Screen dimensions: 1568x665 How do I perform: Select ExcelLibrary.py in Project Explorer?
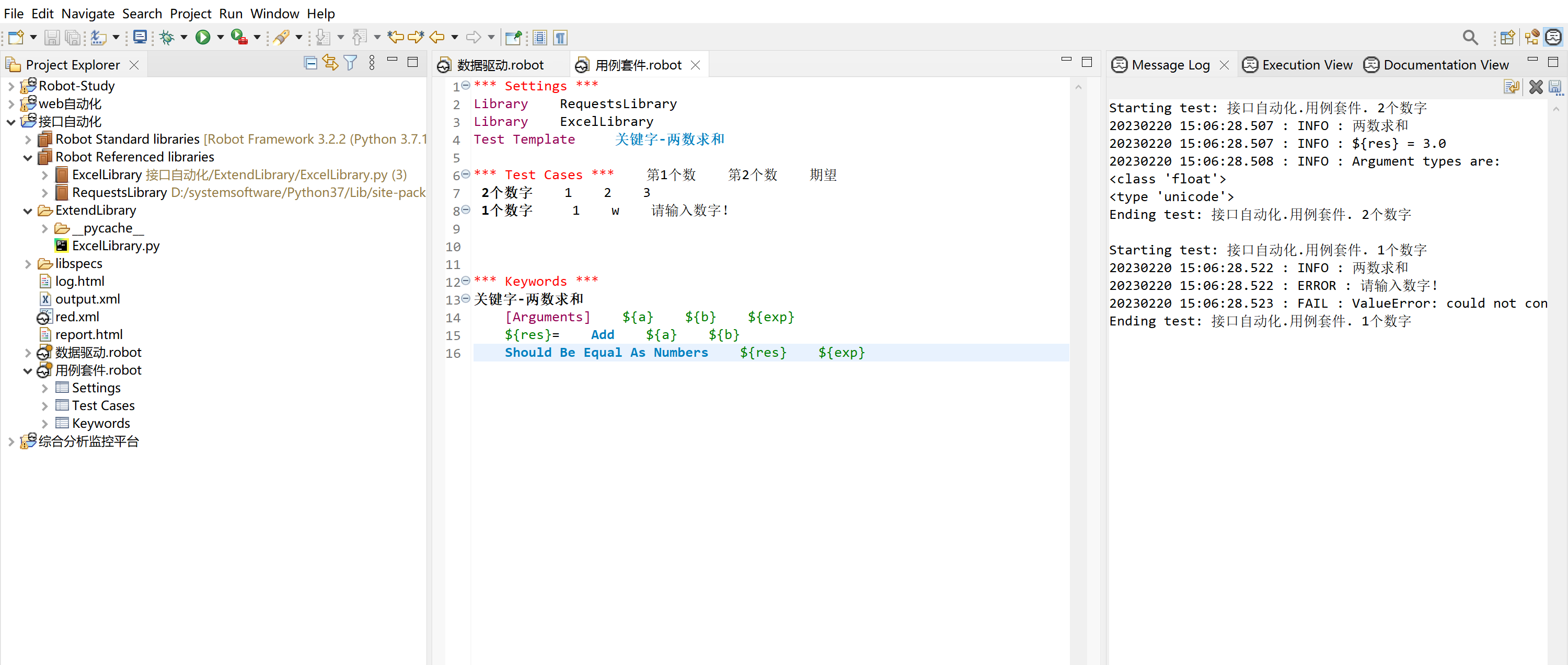tap(116, 246)
